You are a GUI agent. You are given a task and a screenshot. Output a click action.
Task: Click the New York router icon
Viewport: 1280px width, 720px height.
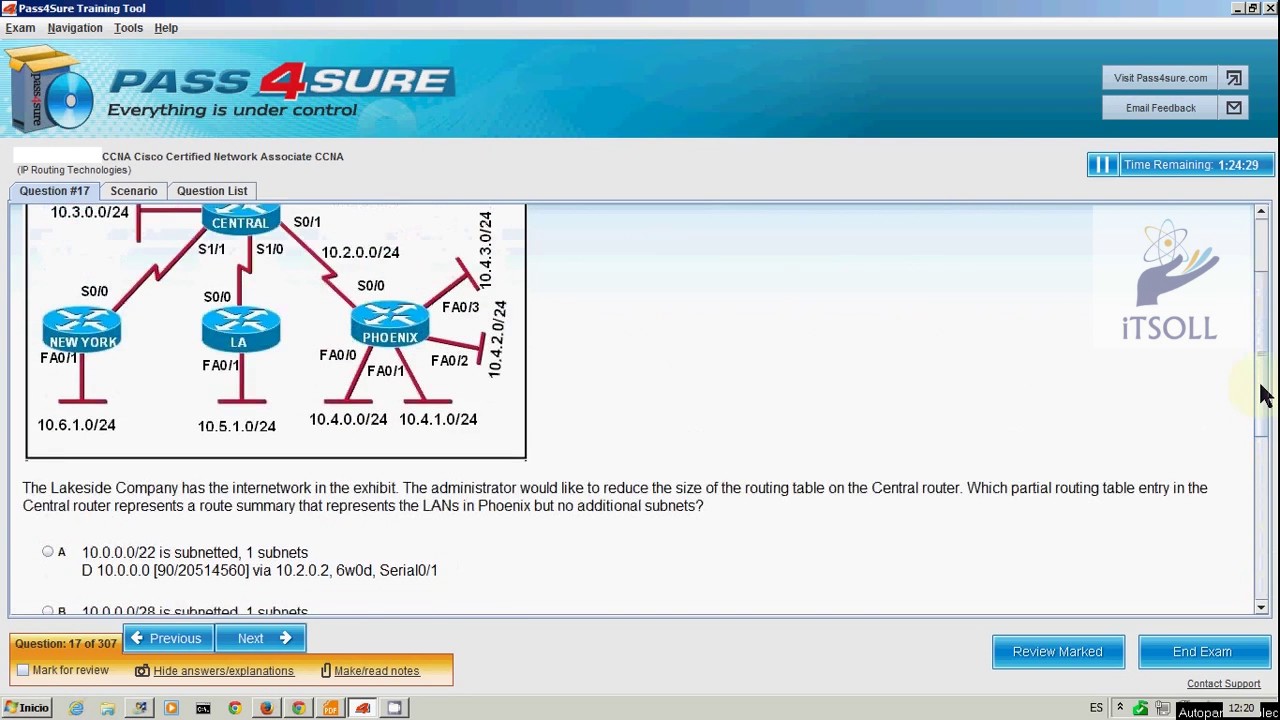pos(82,329)
